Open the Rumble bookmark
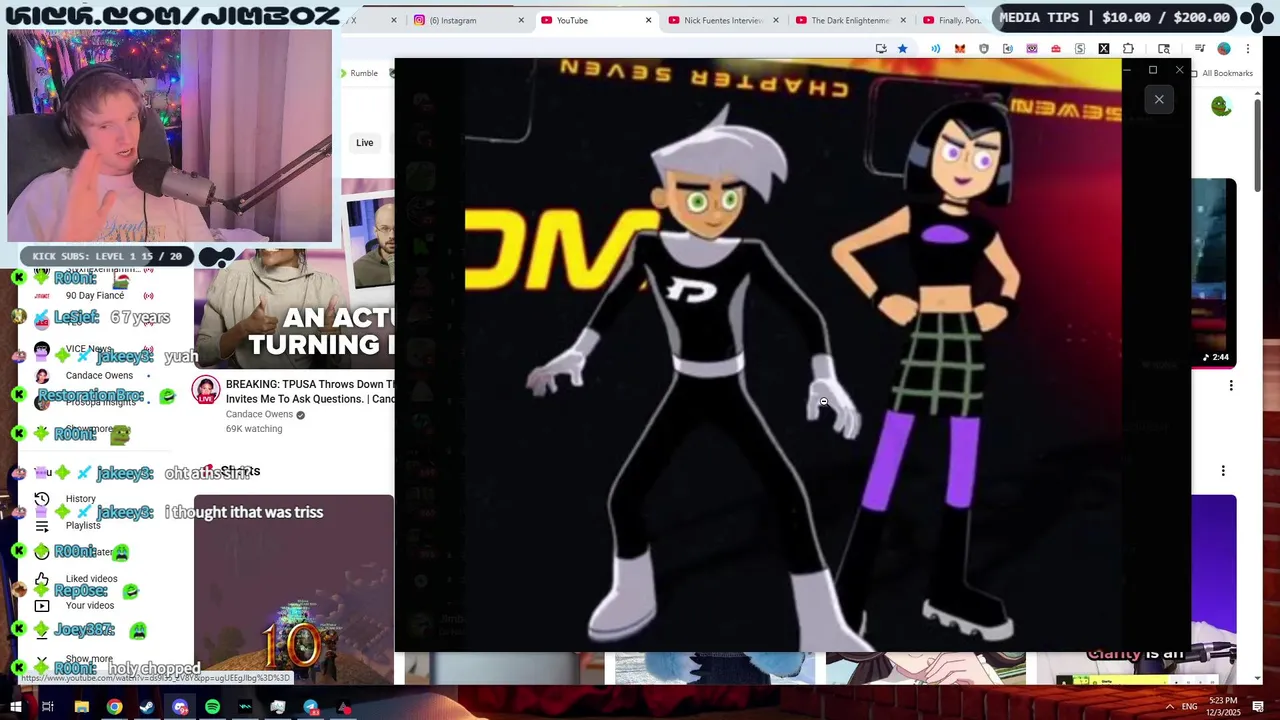The width and height of the screenshot is (1280, 720). pyautogui.click(x=357, y=73)
